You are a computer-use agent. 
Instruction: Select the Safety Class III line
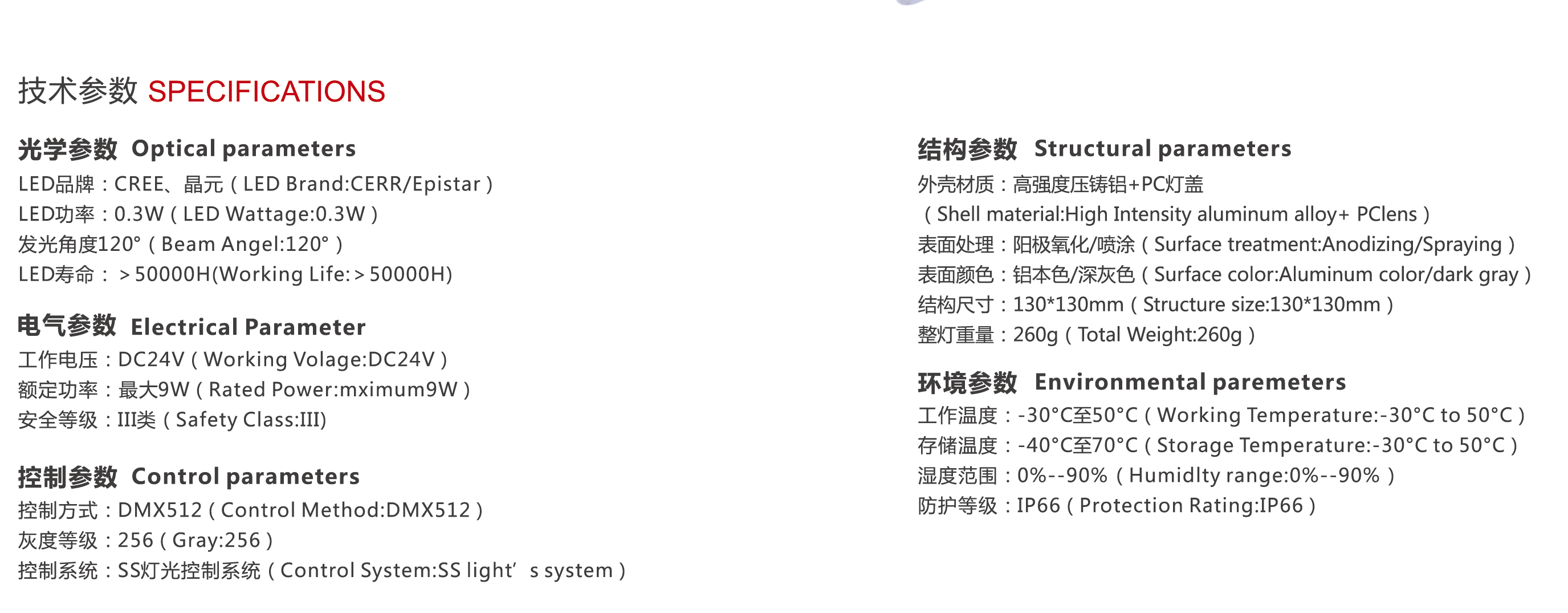tap(172, 420)
